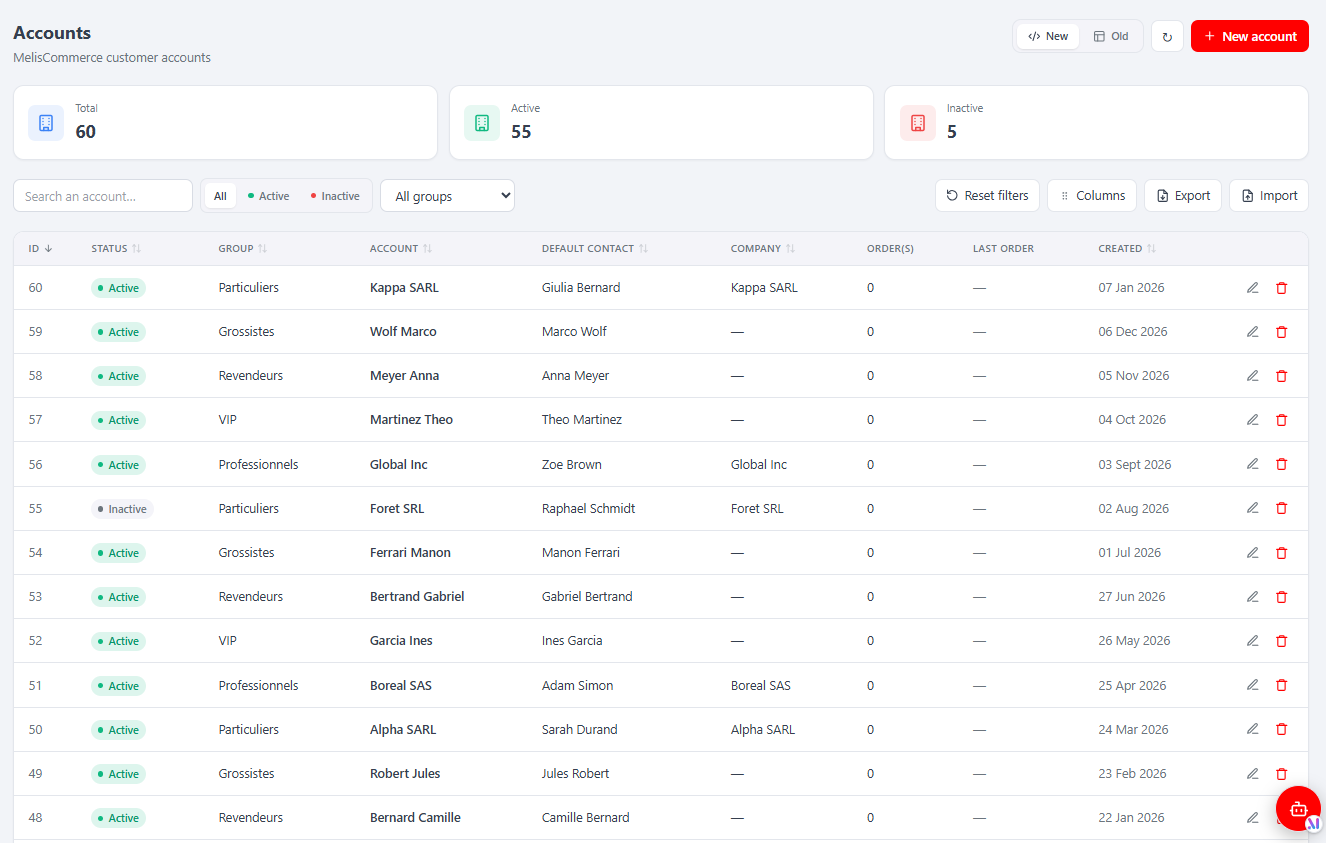Select contact name Zoe Brown

[x=572, y=464]
